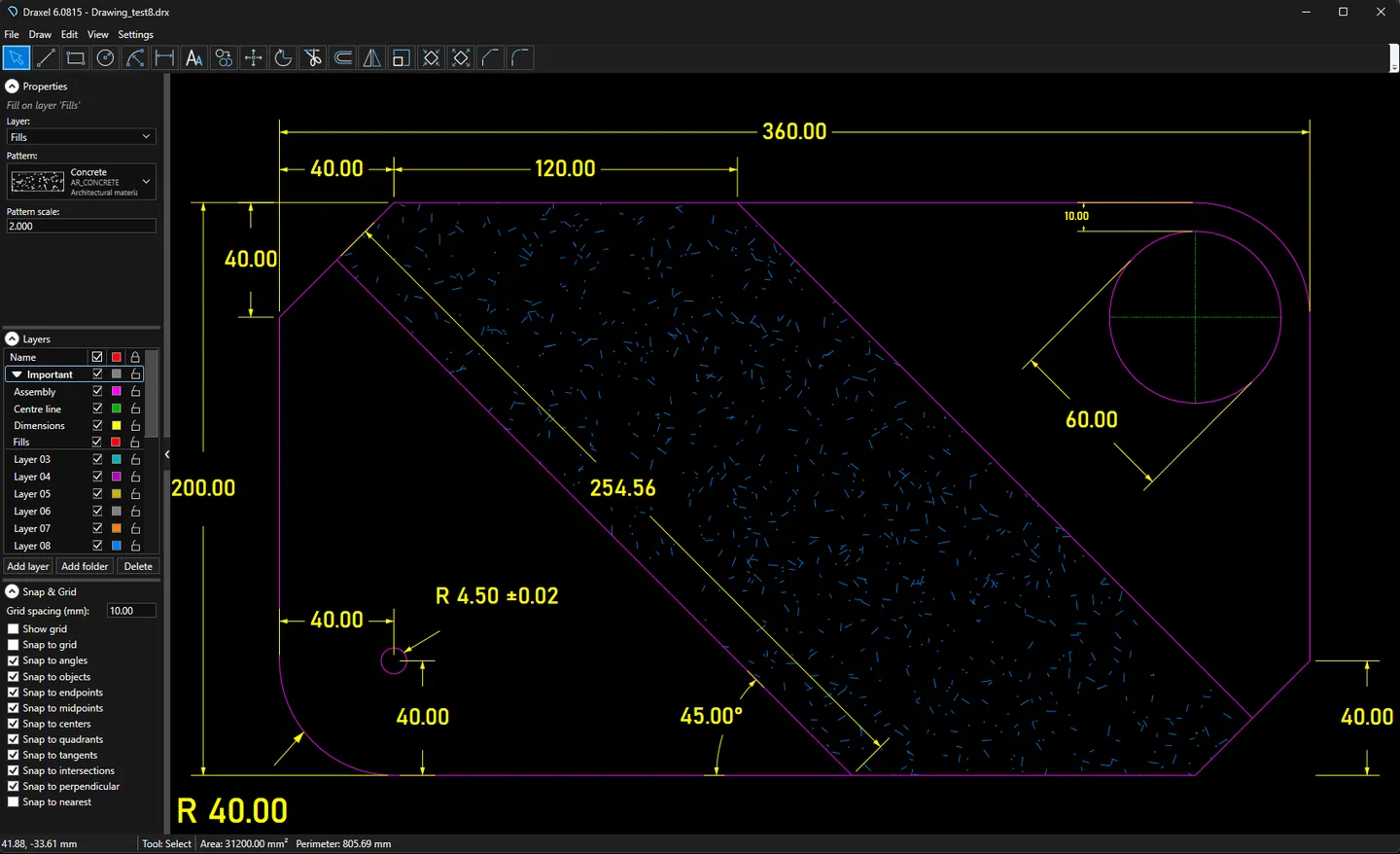Screen dimensions: 1400x854
Task: Select the Rectangle tool
Action: pyautogui.click(x=76, y=58)
